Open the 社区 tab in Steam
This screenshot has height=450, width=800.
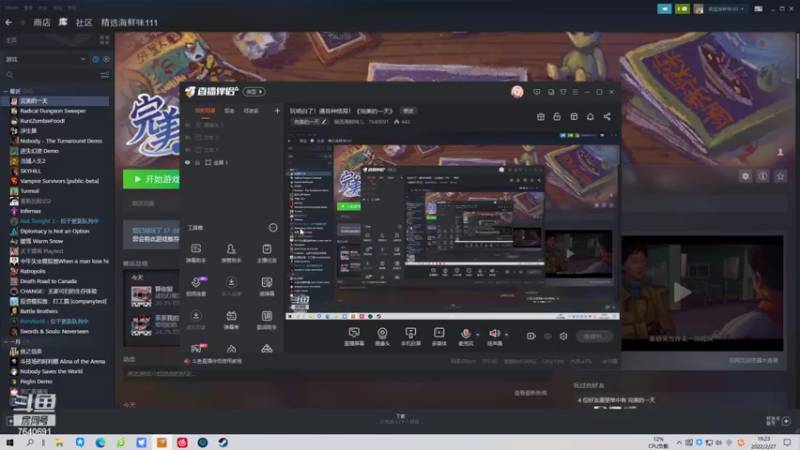tap(84, 22)
